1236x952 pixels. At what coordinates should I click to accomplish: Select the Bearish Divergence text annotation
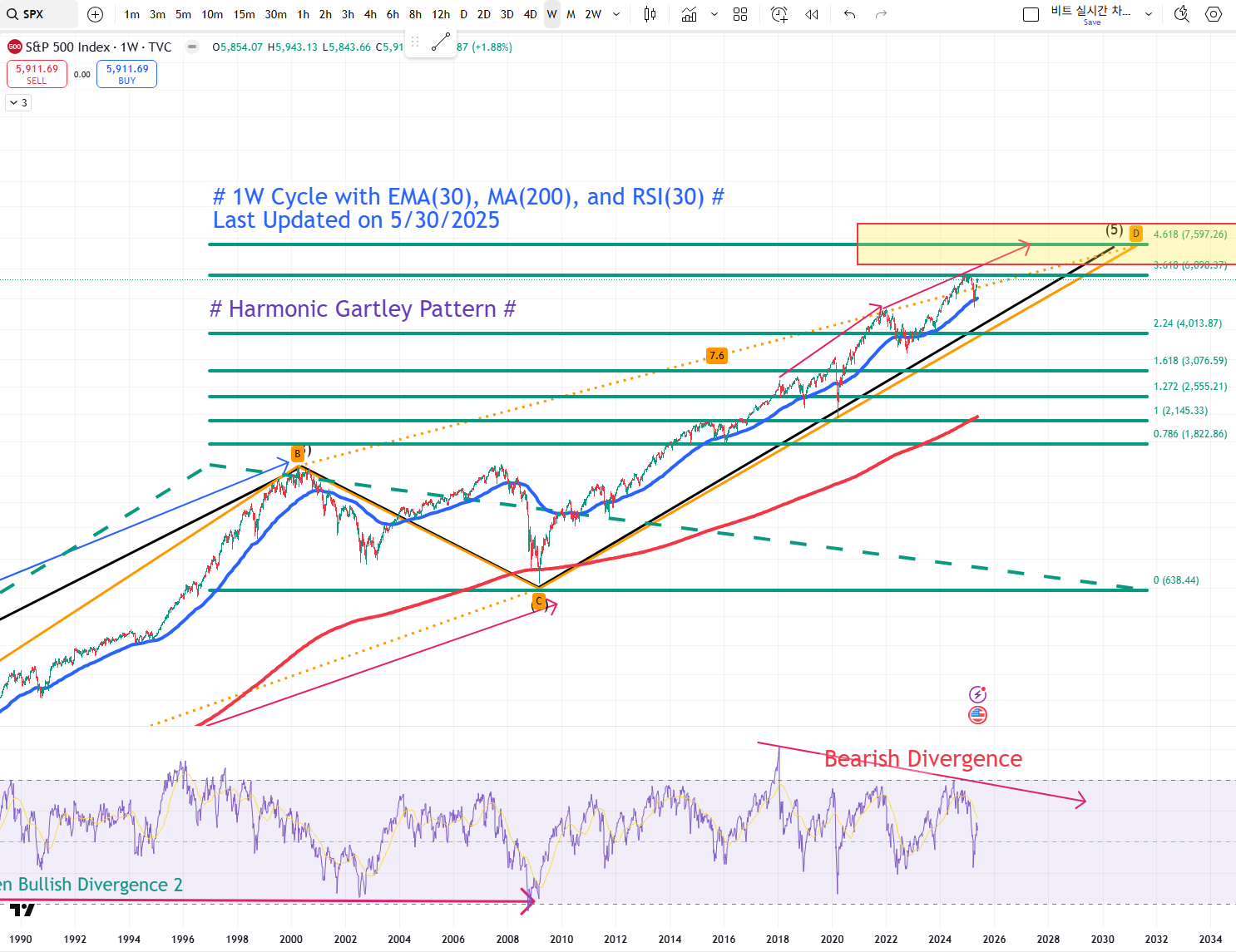[x=923, y=758]
